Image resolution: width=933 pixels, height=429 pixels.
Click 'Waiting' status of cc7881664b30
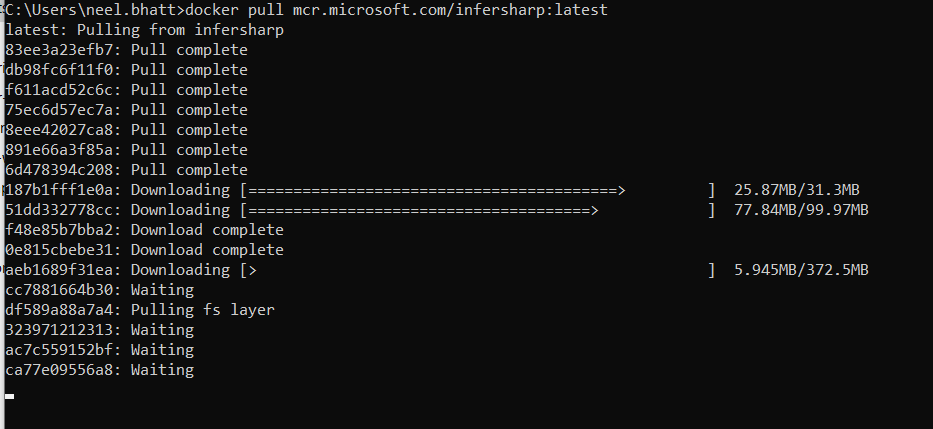[x=162, y=290]
